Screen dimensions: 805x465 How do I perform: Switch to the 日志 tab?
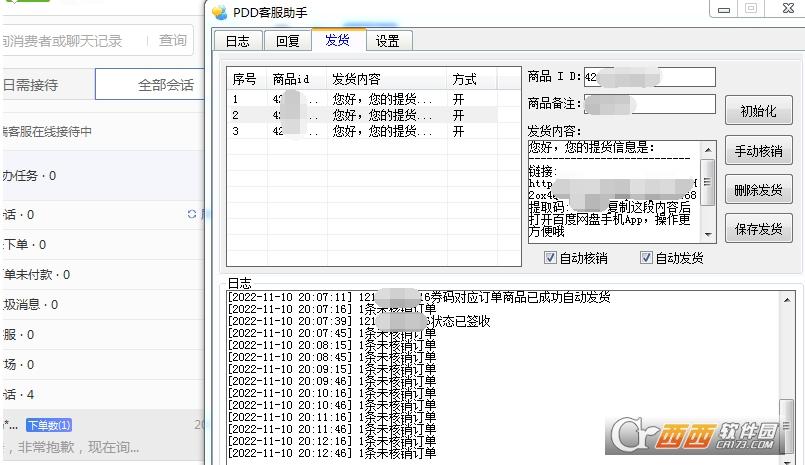click(237, 41)
